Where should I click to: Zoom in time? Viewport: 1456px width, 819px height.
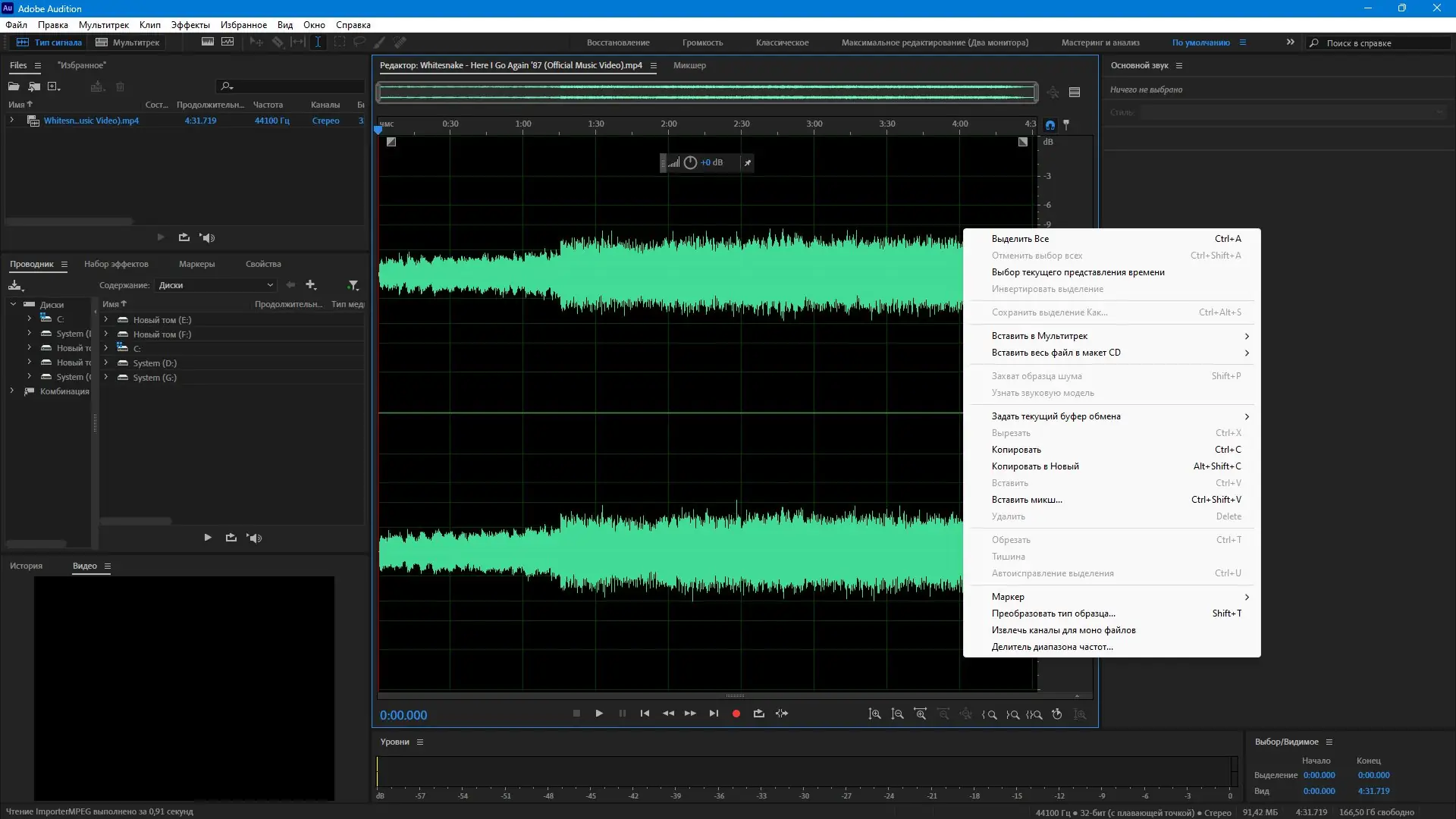(920, 714)
